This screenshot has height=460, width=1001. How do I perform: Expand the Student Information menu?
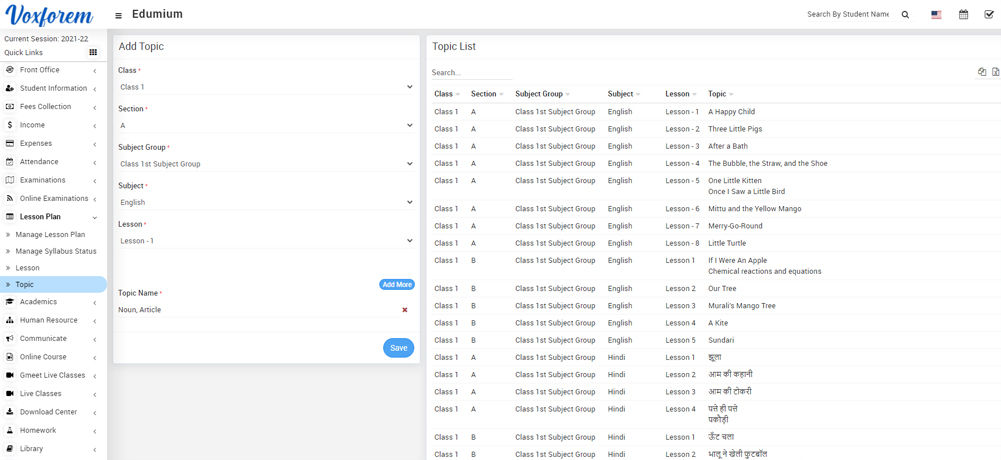pyautogui.click(x=53, y=88)
